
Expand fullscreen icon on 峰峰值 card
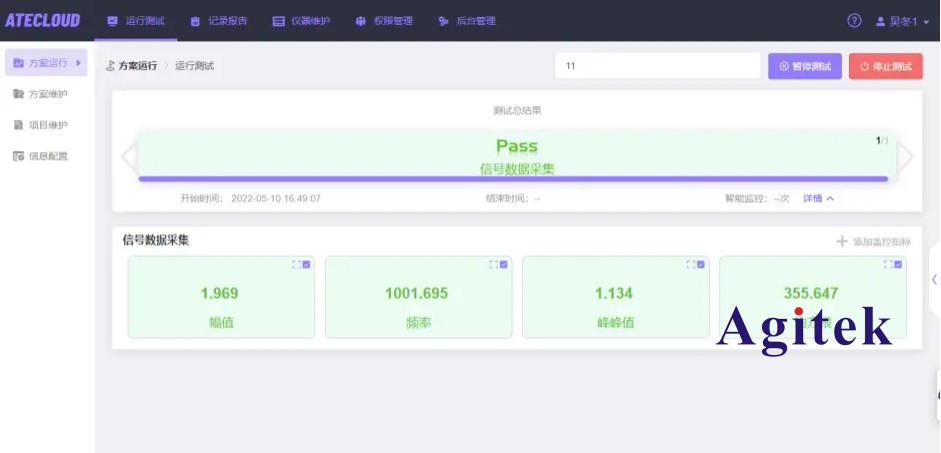(x=690, y=264)
